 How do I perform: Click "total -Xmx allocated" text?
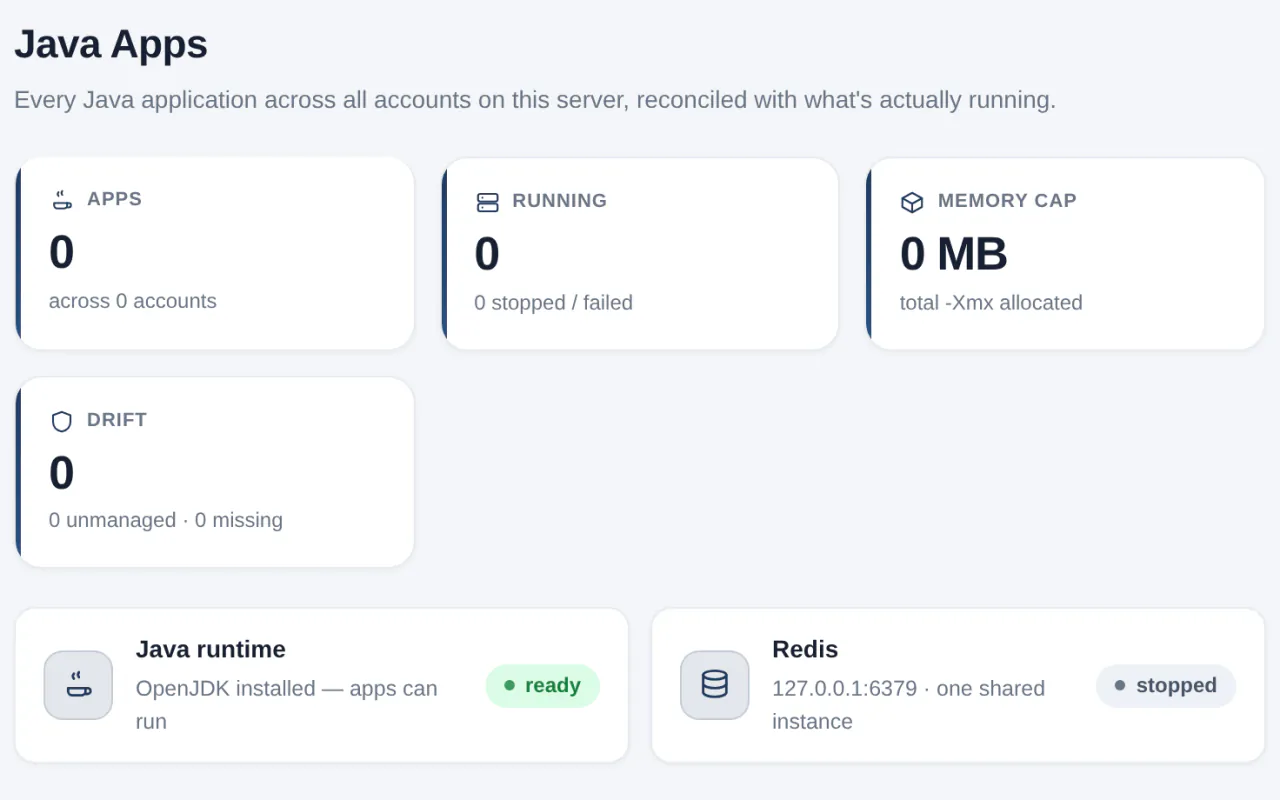991,303
